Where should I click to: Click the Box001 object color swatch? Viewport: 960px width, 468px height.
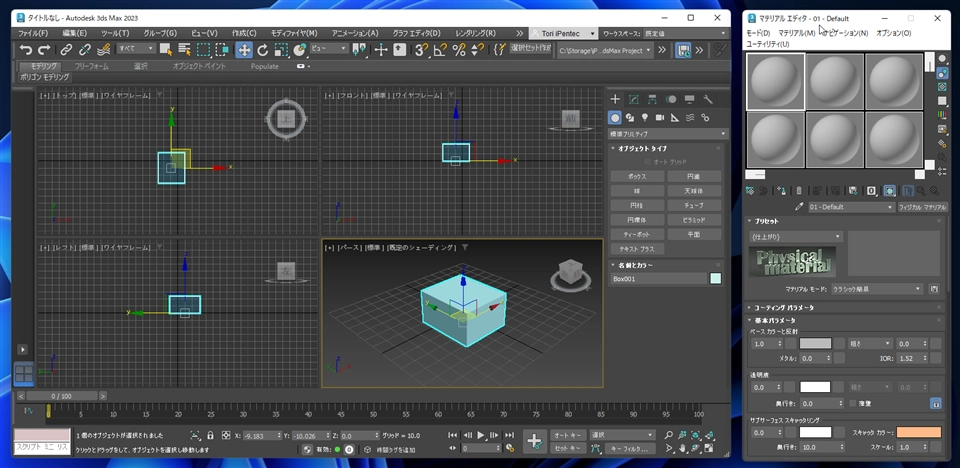pyautogui.click(x=715, y=279)
